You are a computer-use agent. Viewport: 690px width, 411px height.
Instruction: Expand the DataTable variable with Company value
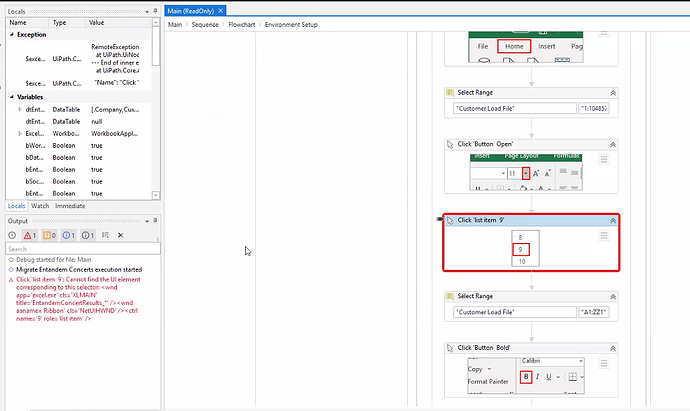[20, 109]
